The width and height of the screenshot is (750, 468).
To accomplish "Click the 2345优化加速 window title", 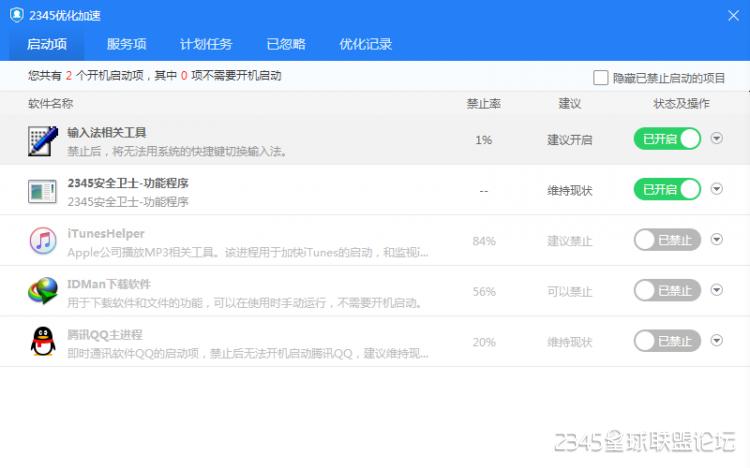I will pyautogui.click(x=65, y=15).
